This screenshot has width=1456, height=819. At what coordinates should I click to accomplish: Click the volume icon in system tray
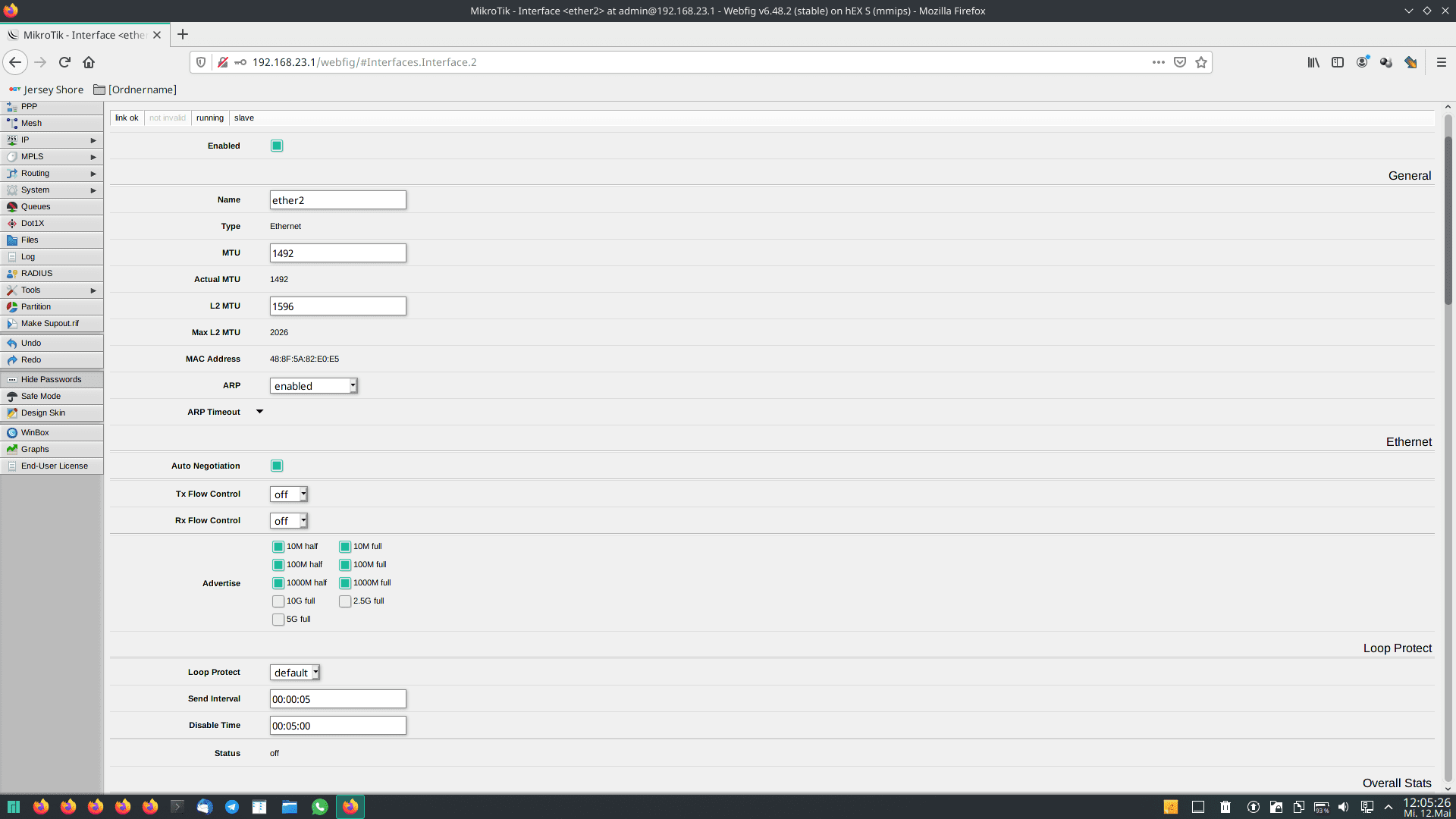pos(1344,807)
